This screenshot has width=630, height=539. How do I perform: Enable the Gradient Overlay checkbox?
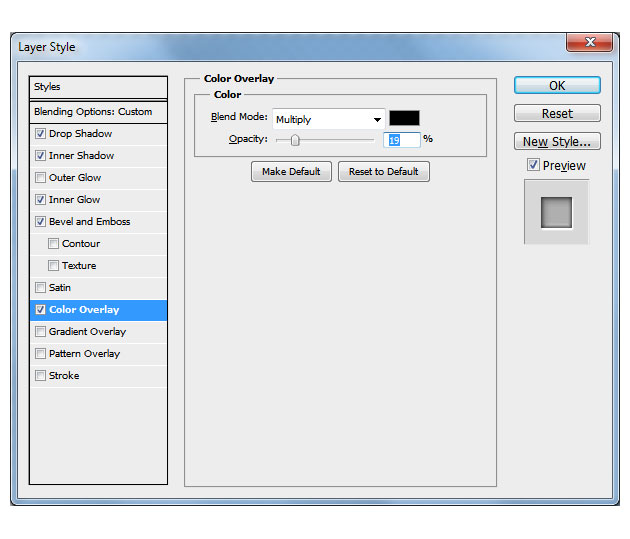pos(40,332)
